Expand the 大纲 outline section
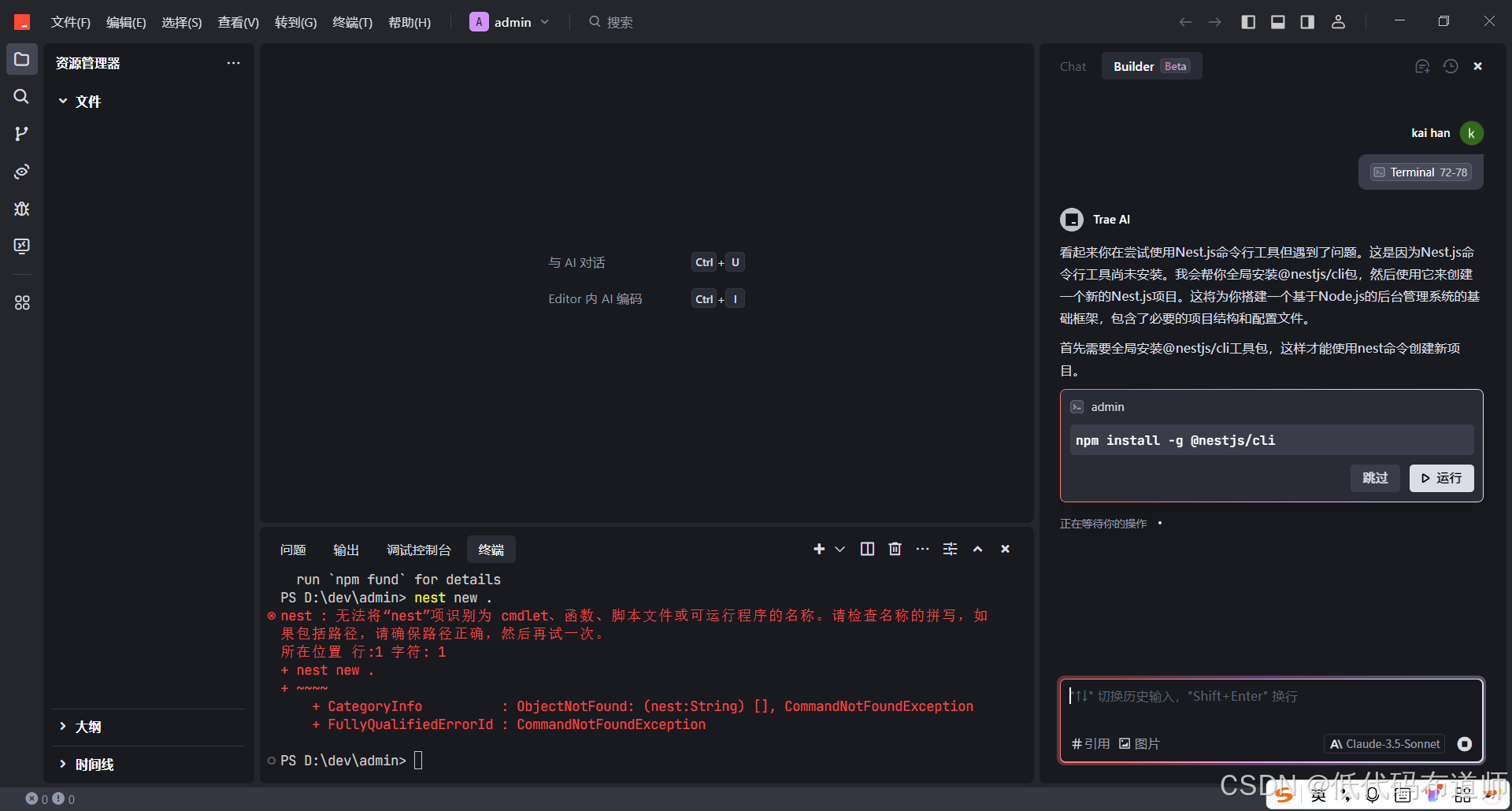The height and width of the screenshot is (811, 1512). click(x=80, y=727)
